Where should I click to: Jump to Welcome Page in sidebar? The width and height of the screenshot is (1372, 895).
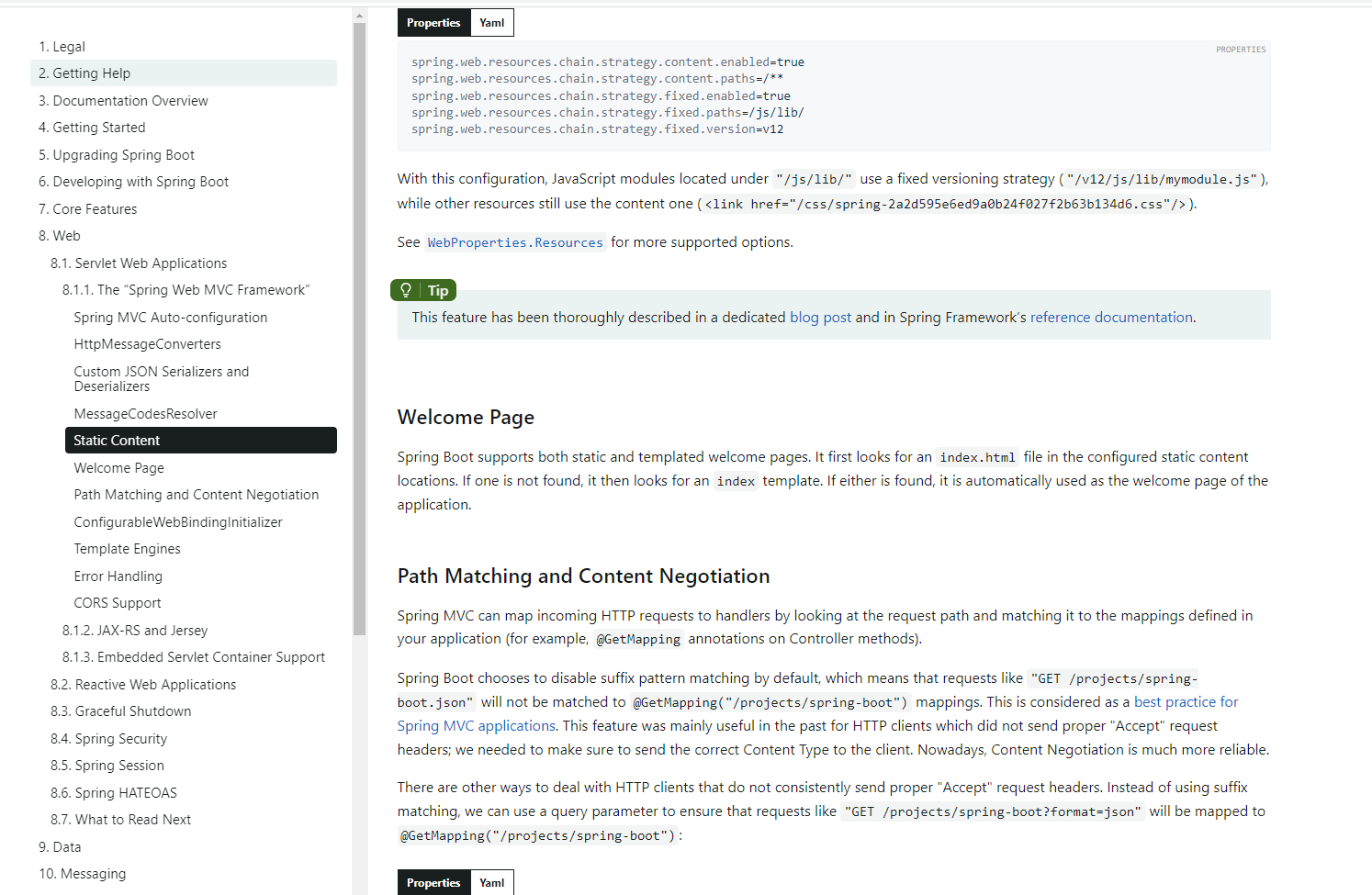click(119, 468)
